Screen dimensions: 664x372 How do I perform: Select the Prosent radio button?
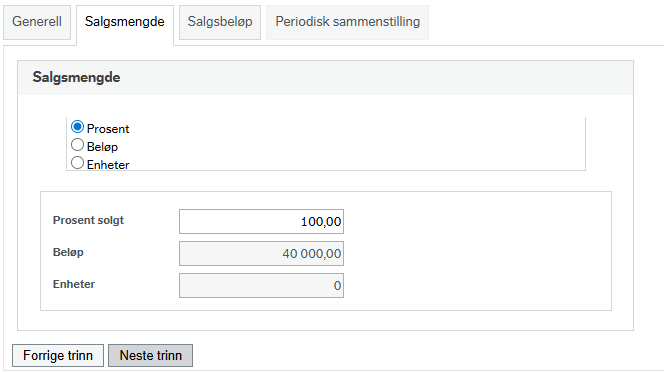pyautogui.click(x=77, y=127)
